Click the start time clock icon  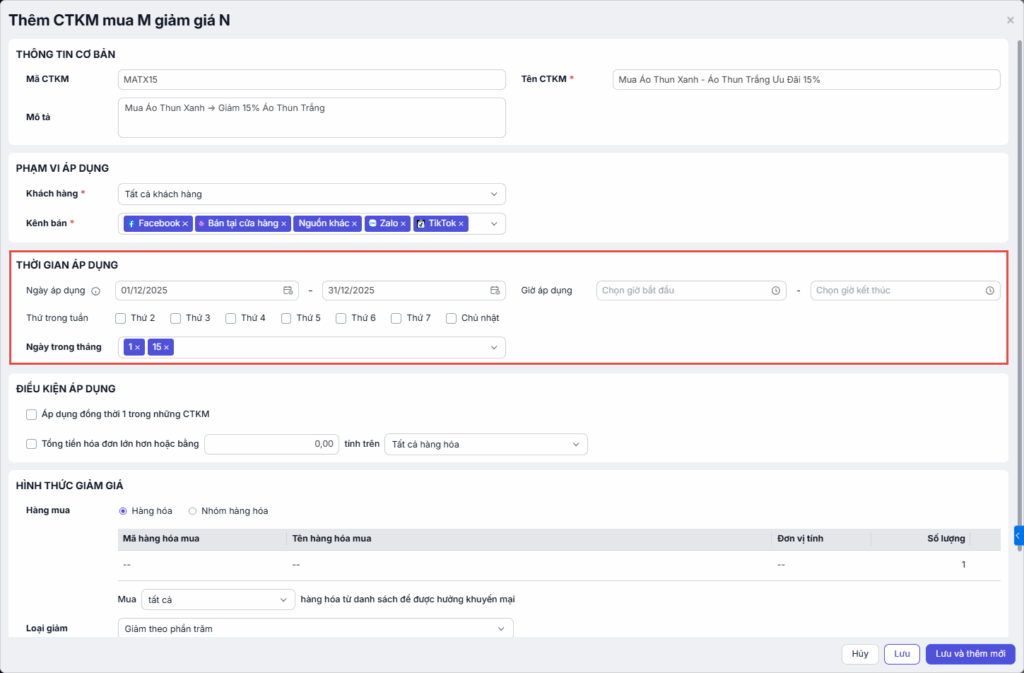tap(775, 290)
